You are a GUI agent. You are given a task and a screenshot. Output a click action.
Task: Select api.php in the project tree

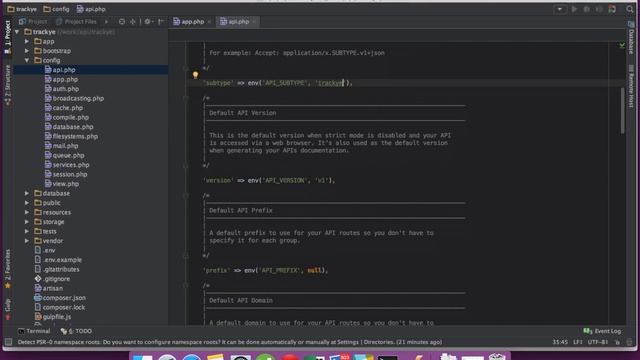(x=91, y=70)
